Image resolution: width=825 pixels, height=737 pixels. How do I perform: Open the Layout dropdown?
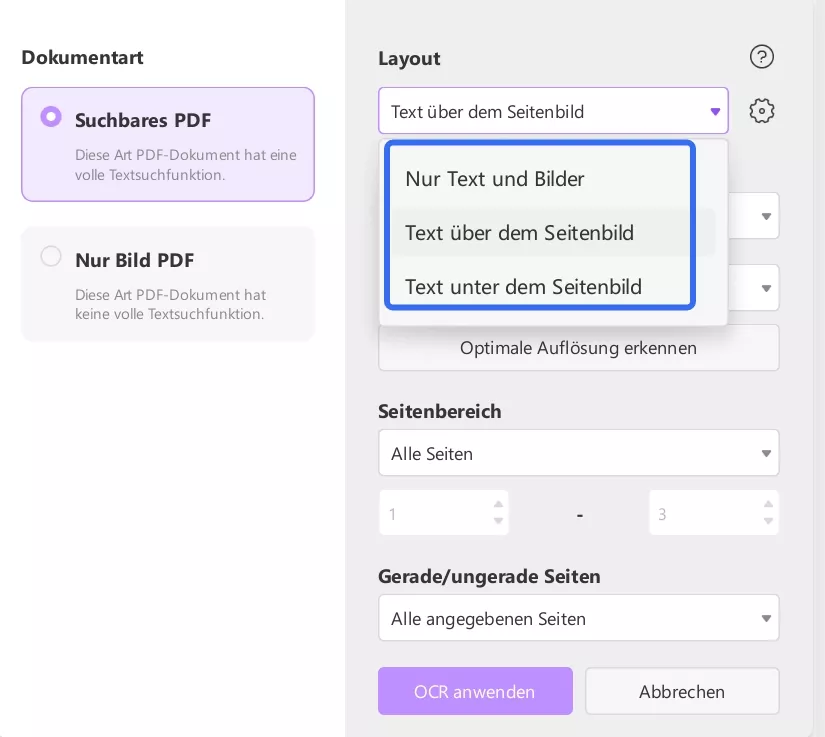553,112
